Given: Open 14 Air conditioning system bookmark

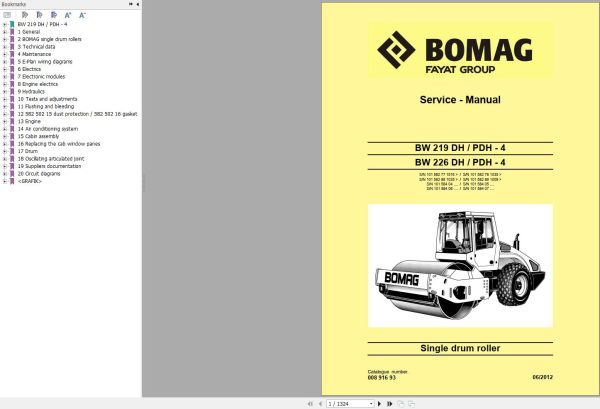Looking at the screenshot, I should pos(48,129).
